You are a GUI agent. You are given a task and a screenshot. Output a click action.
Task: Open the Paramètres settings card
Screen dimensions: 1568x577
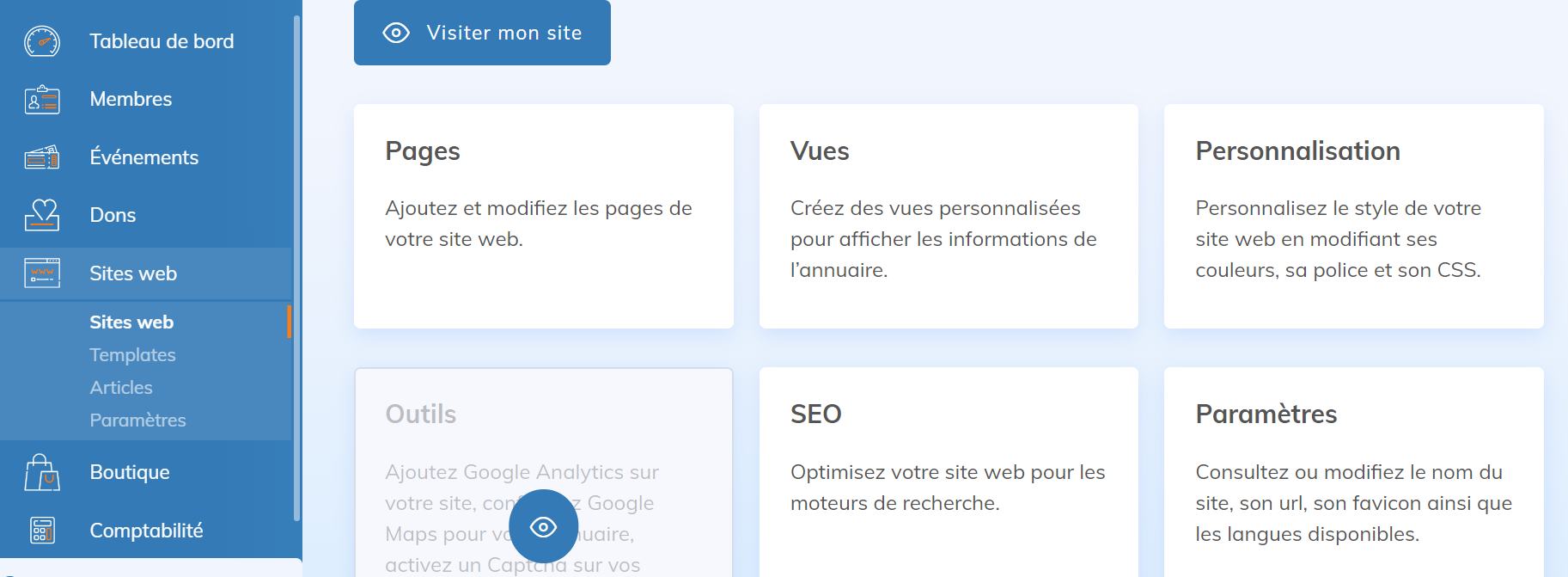pyautogui.click(x=1353, y=471)
